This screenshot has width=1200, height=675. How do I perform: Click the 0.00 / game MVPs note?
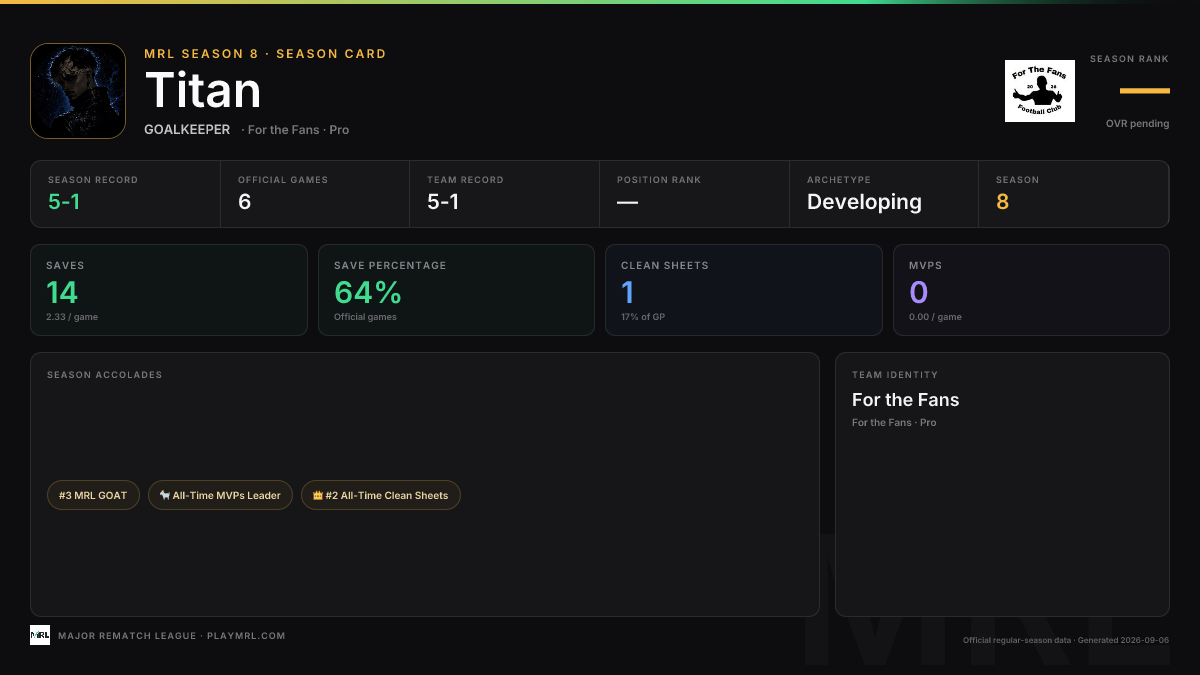(935, 317)
